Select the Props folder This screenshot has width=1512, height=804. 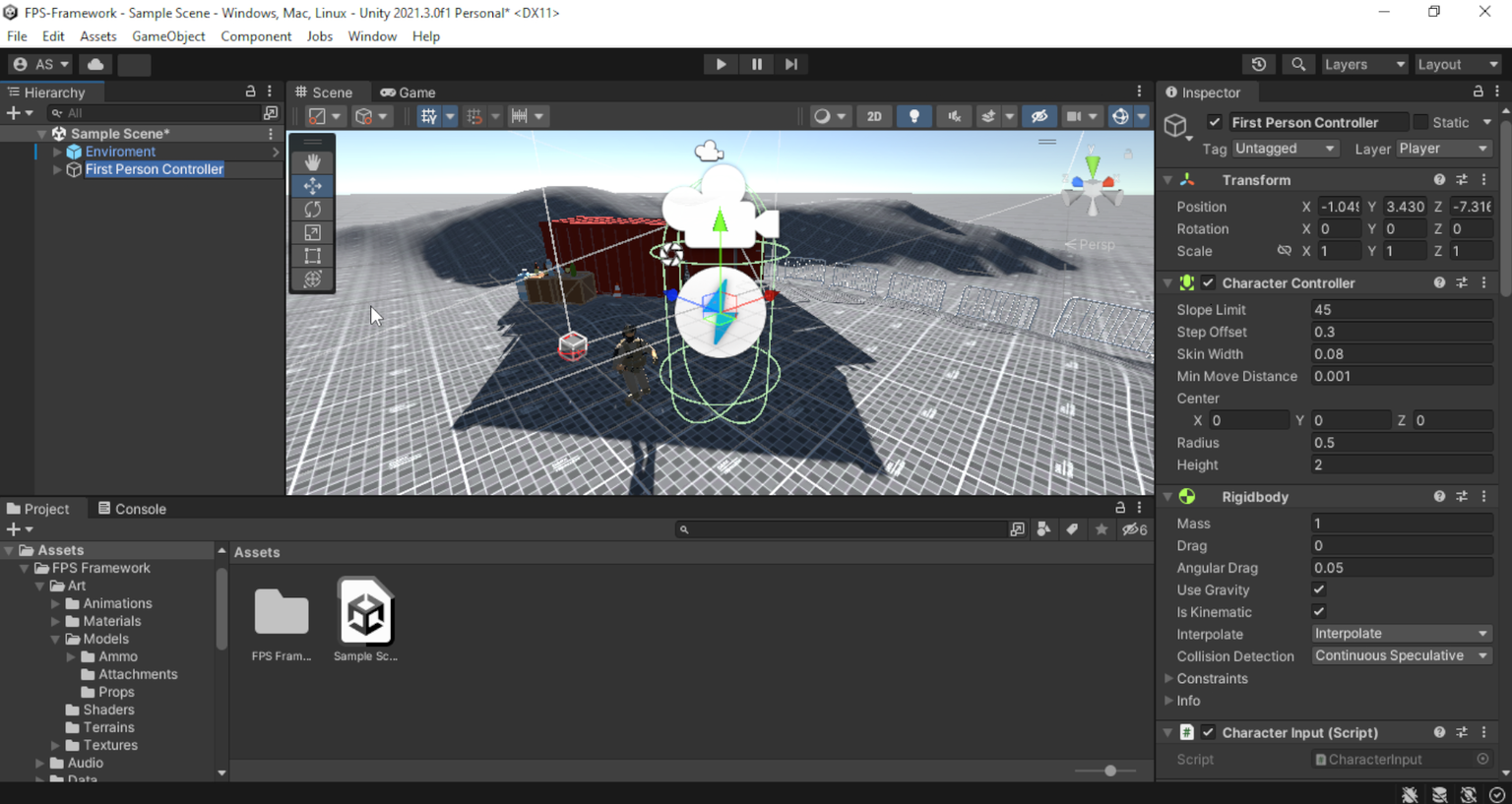pos(116,692)
